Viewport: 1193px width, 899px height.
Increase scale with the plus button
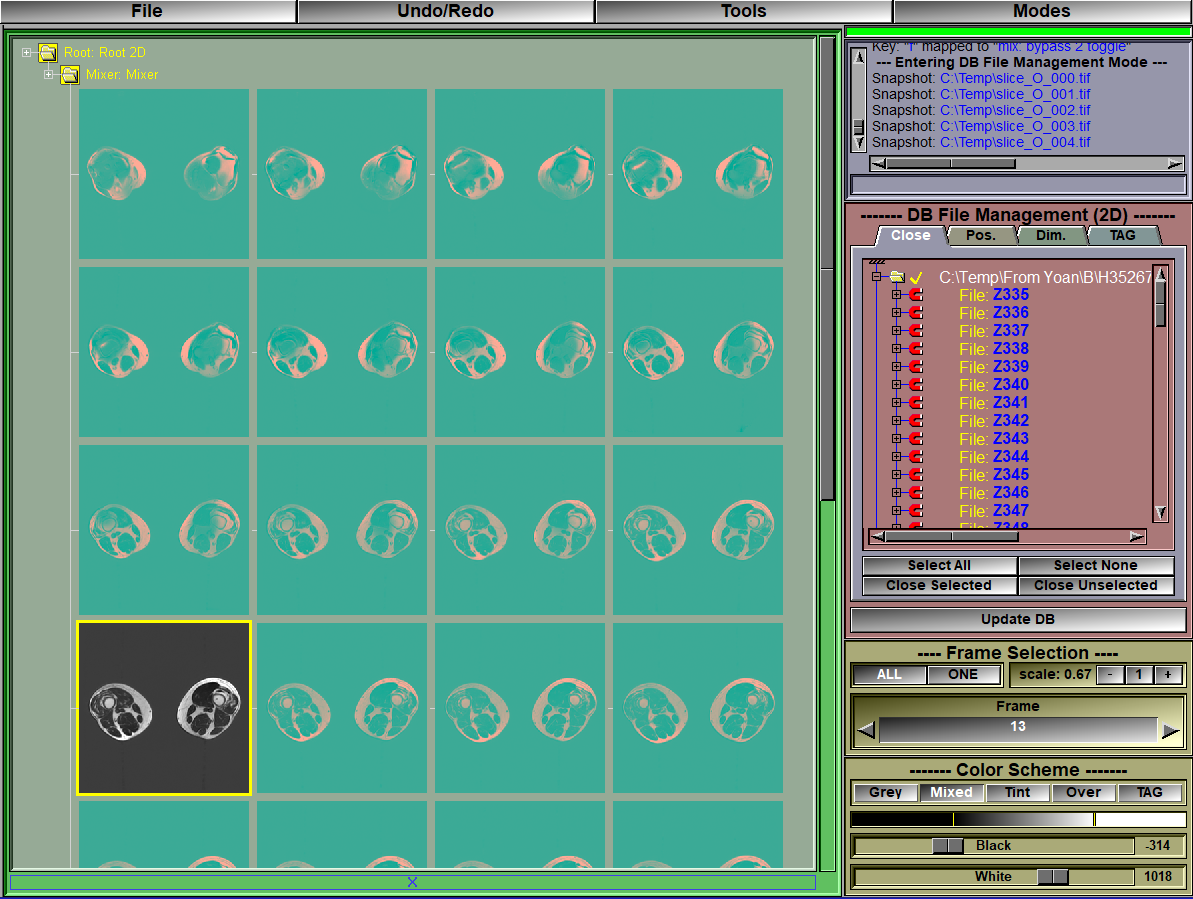coord(1168,675)
